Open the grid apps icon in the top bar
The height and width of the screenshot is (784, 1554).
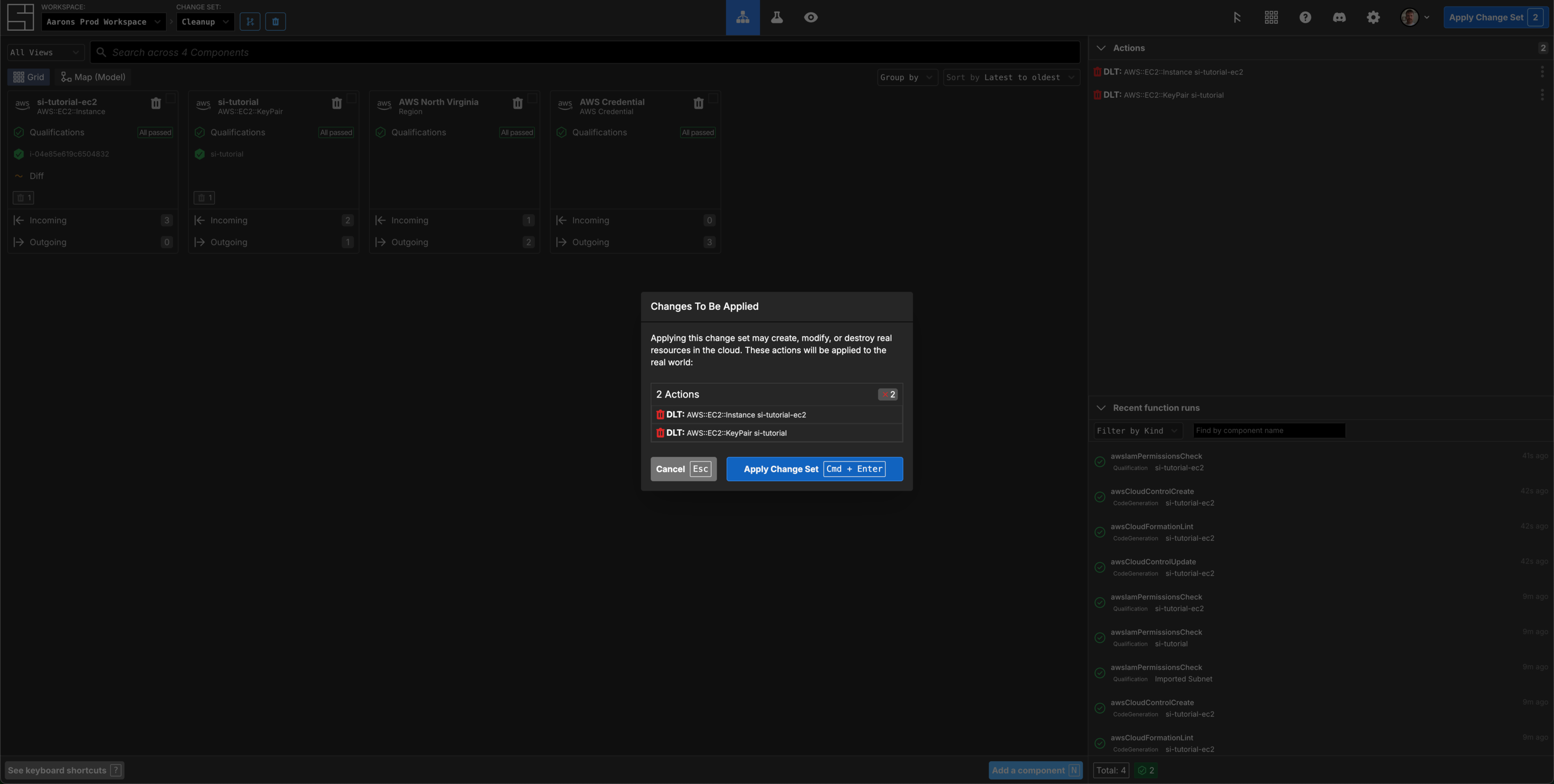(1271, 17)
